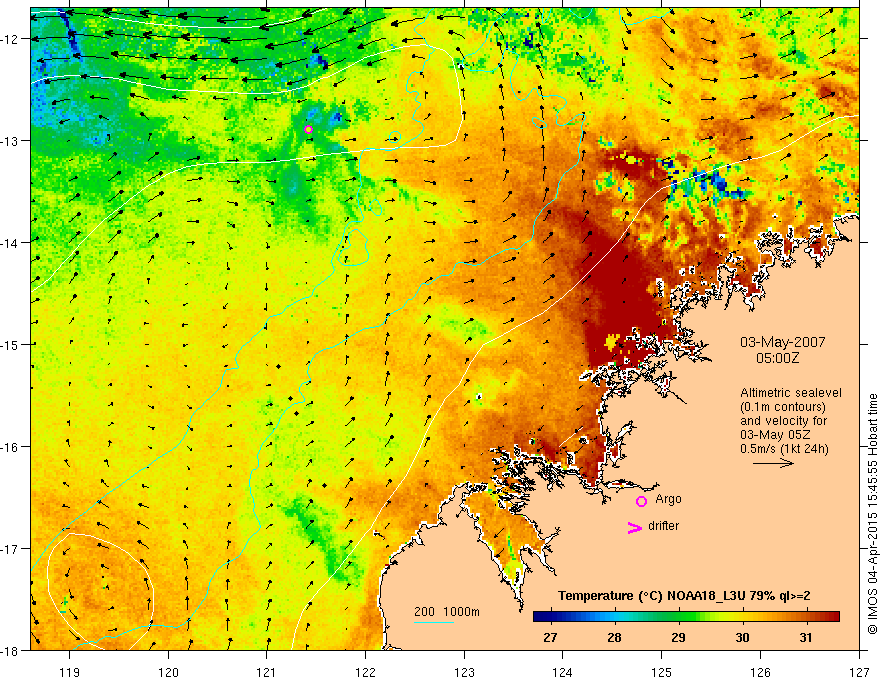
Task: Click the 'Temperature (°C) NOAA18_L3U 79% ql>=2' title
Action: [x=684, y=596]
